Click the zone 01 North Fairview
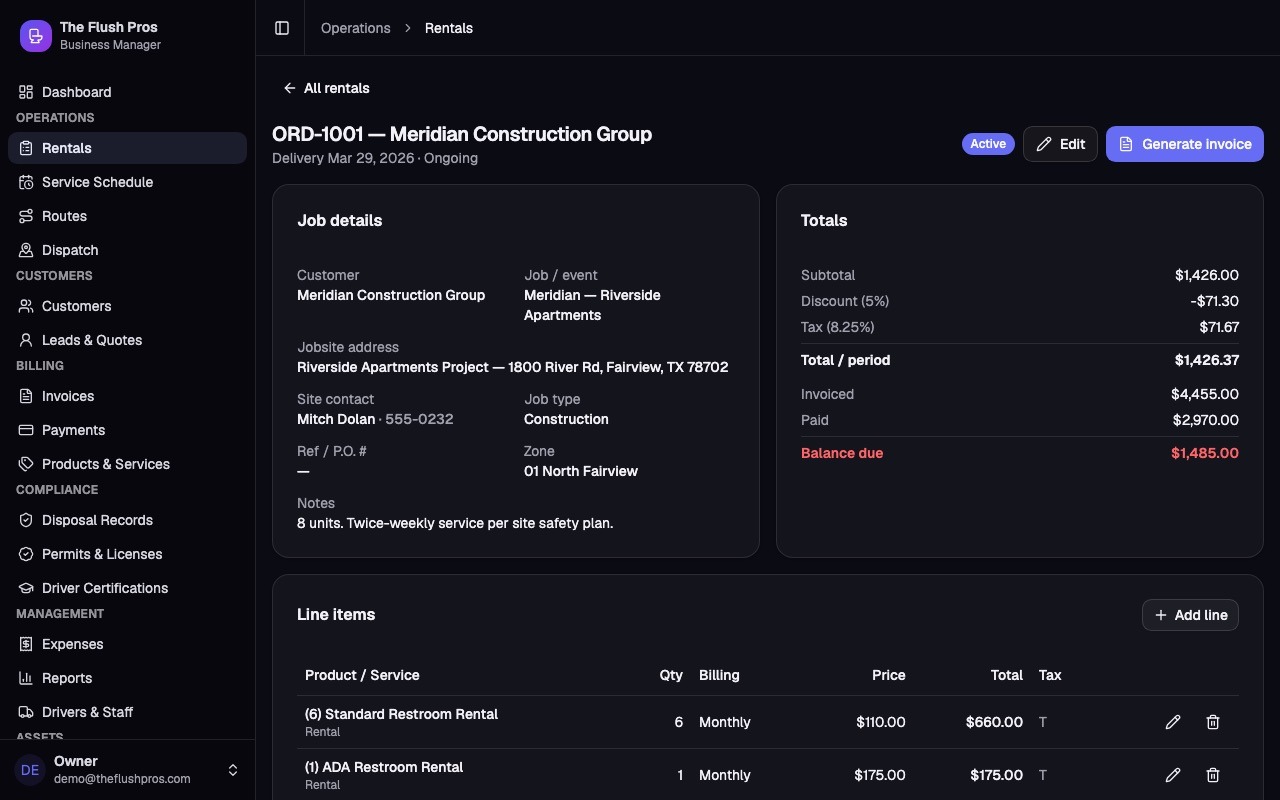The width and height of the screenshot is (1280, 800). [581, 471]
